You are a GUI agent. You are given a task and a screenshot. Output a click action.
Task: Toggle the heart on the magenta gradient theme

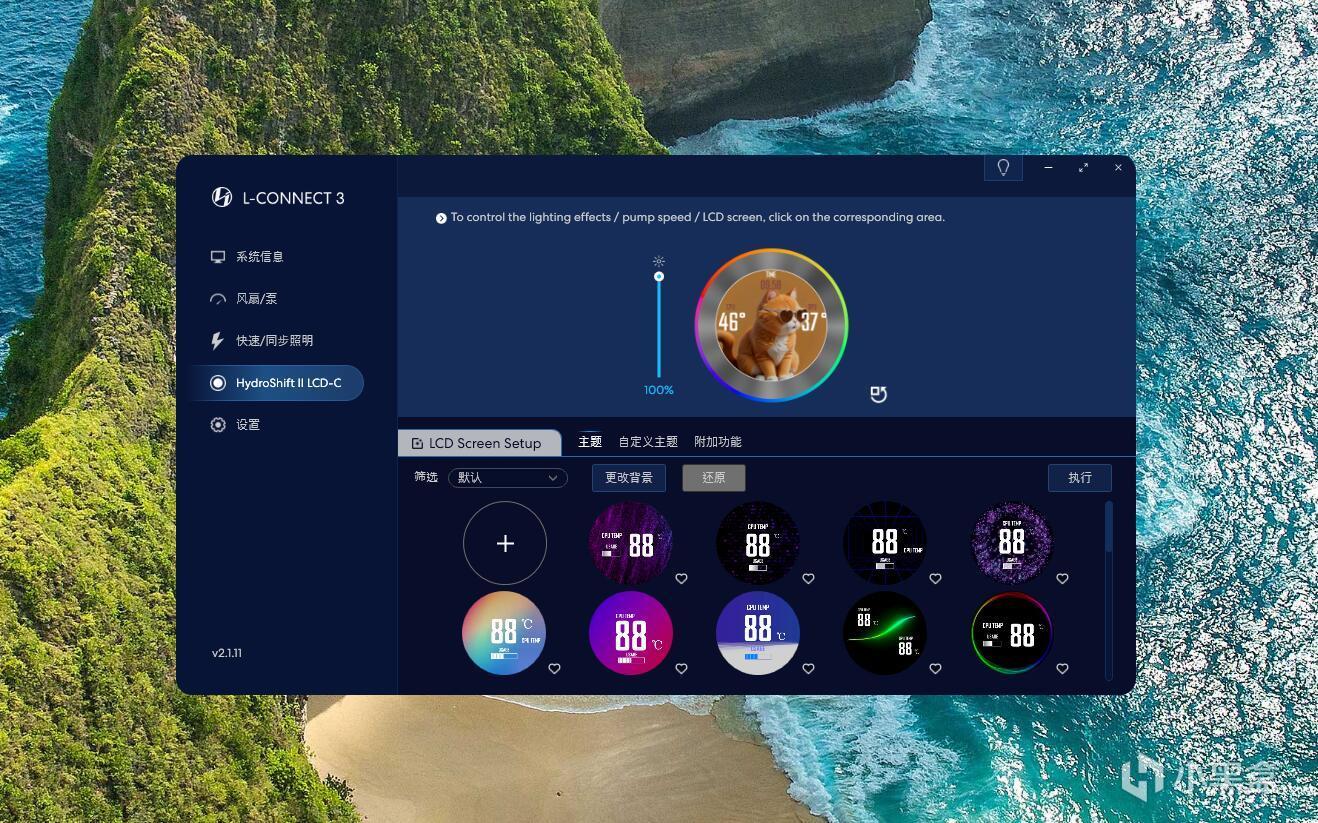[681, 668]
